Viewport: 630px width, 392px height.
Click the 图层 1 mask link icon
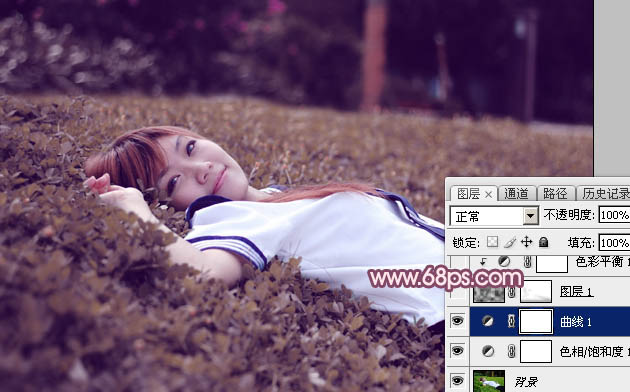[511, 292]
